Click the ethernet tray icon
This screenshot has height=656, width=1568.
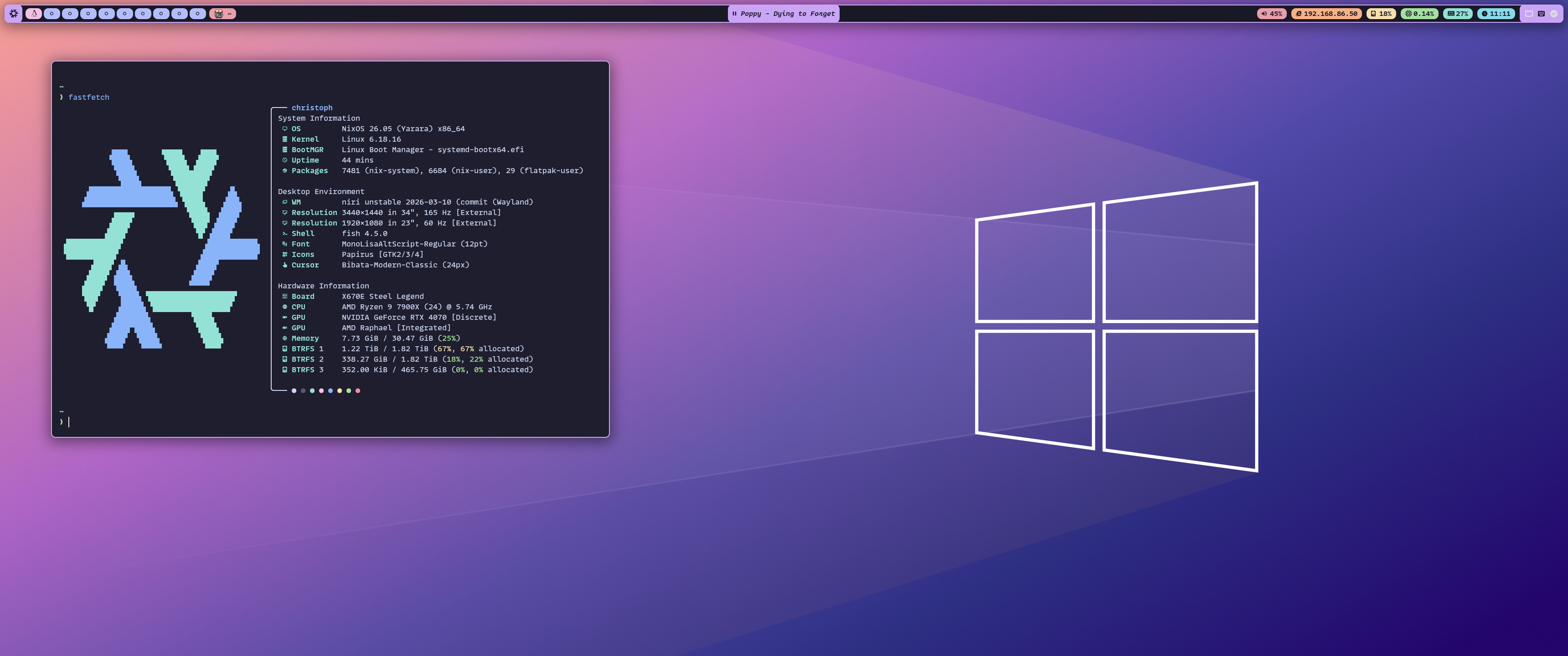pos(1529,13)
